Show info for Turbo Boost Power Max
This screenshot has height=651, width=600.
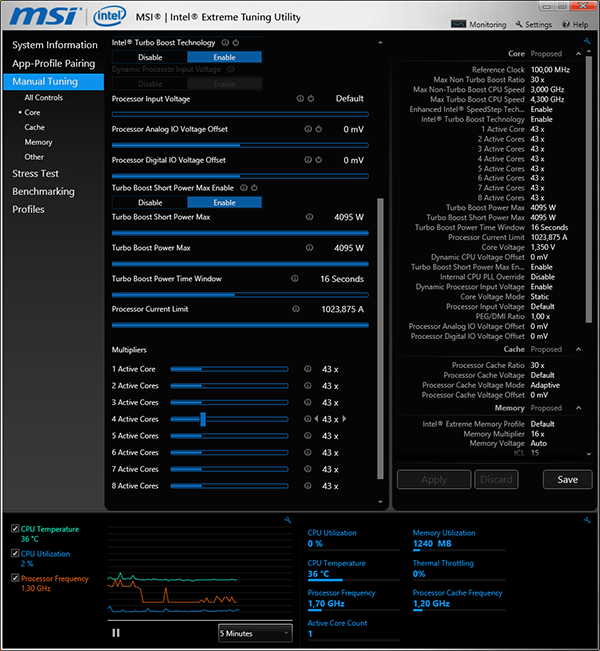[309, 247]
